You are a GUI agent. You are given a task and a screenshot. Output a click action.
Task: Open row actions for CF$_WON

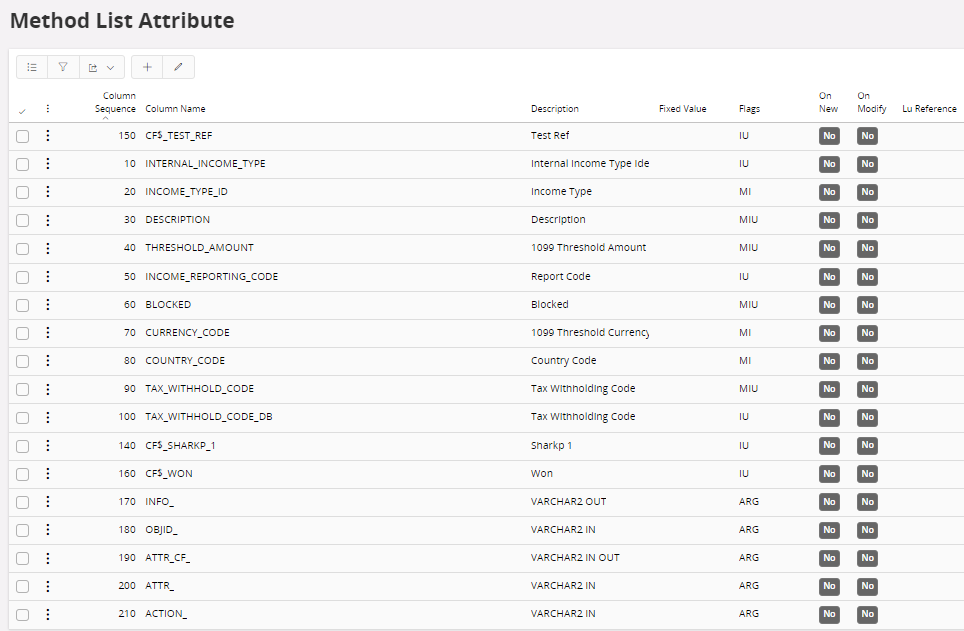click(x=48, y=473)
